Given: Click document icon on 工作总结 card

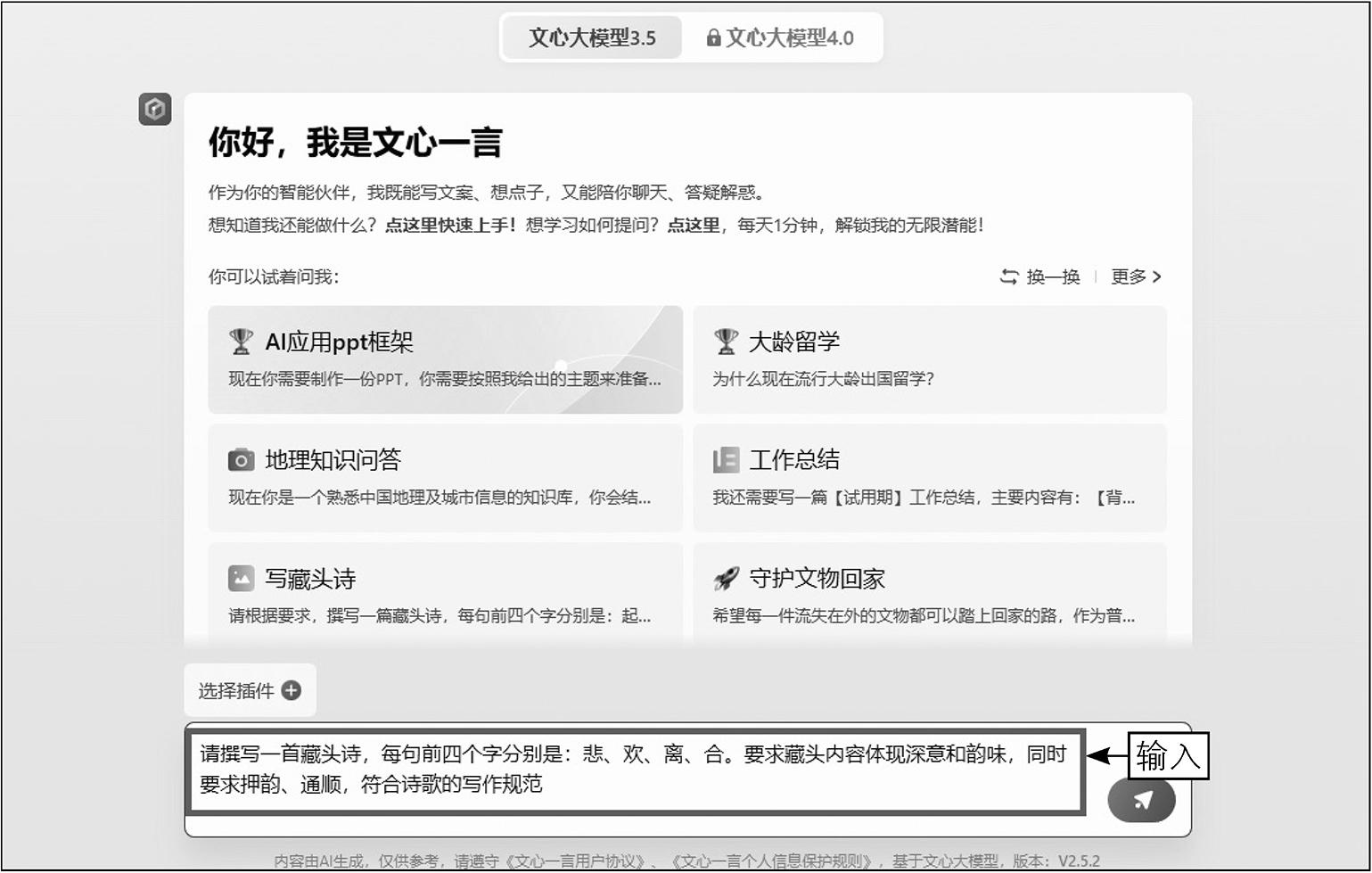Looking at the screenshot, I should pos(726,459).
